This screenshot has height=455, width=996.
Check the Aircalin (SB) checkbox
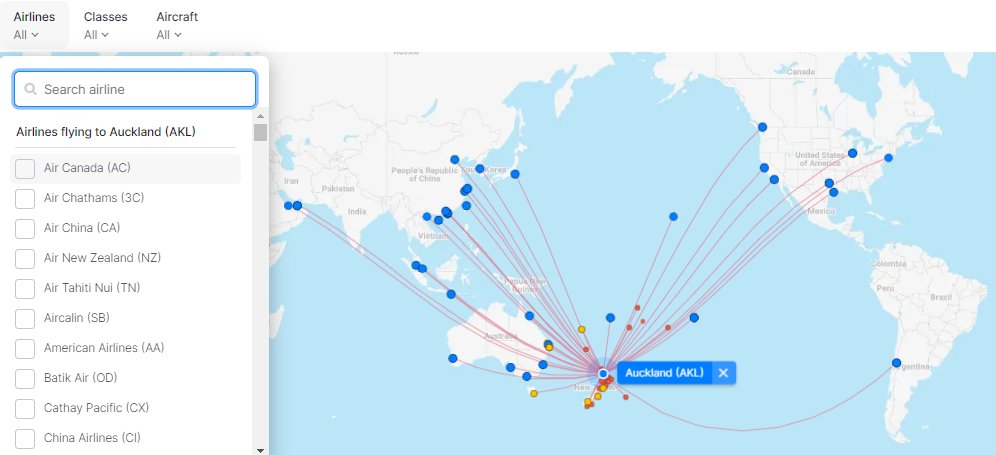click(25, 318)
